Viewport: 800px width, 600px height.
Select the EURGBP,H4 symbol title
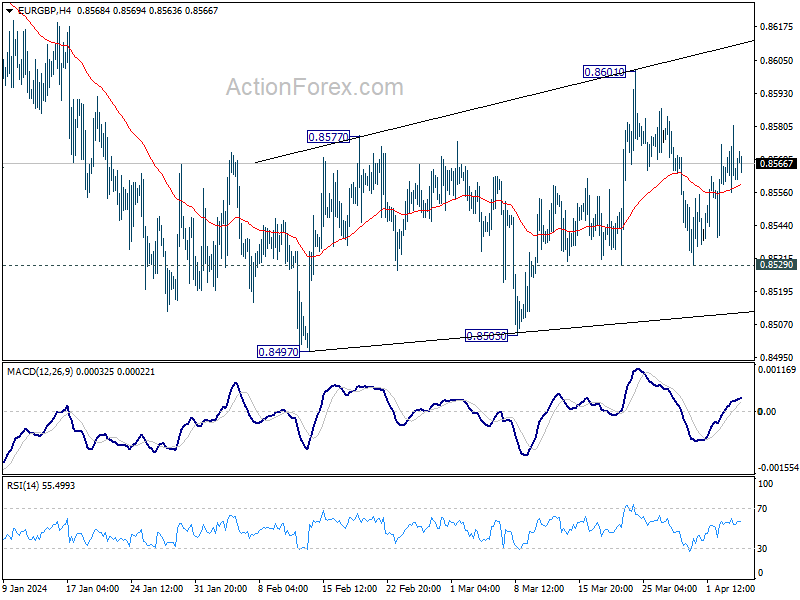tap(44, 10)
